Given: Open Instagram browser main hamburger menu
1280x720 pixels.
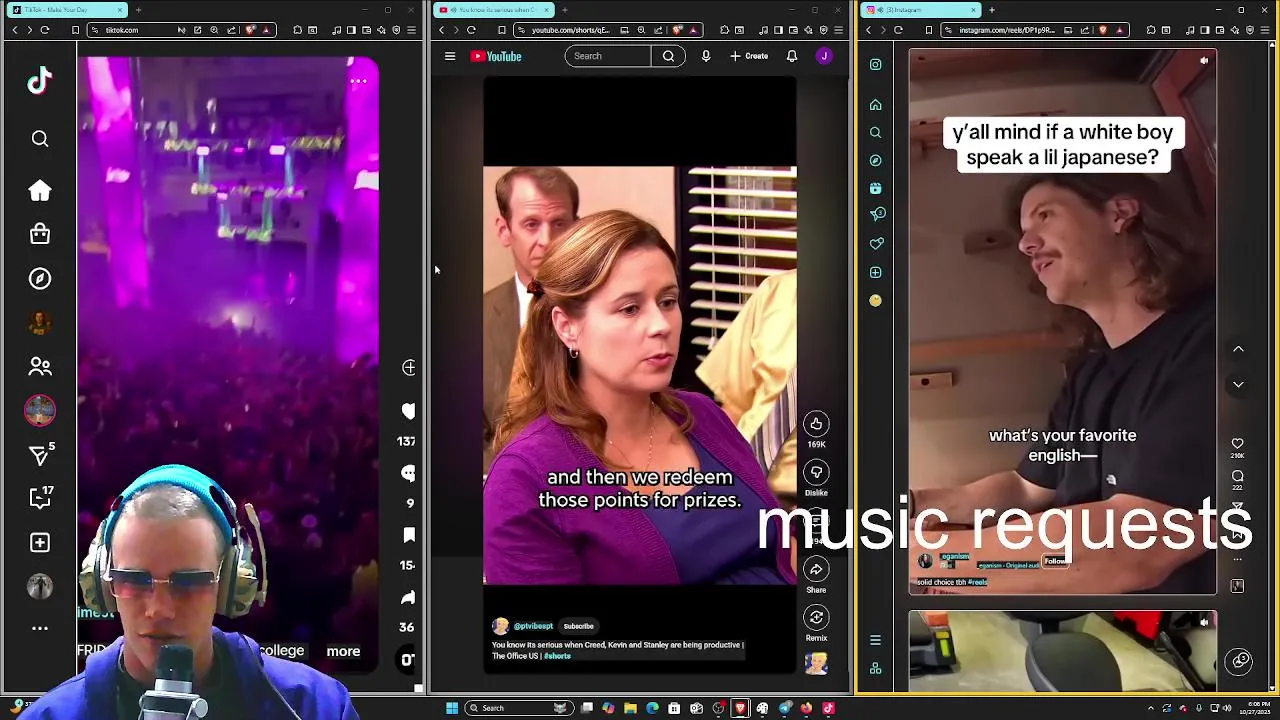Looking at the screenshot, I should 1265,30.
